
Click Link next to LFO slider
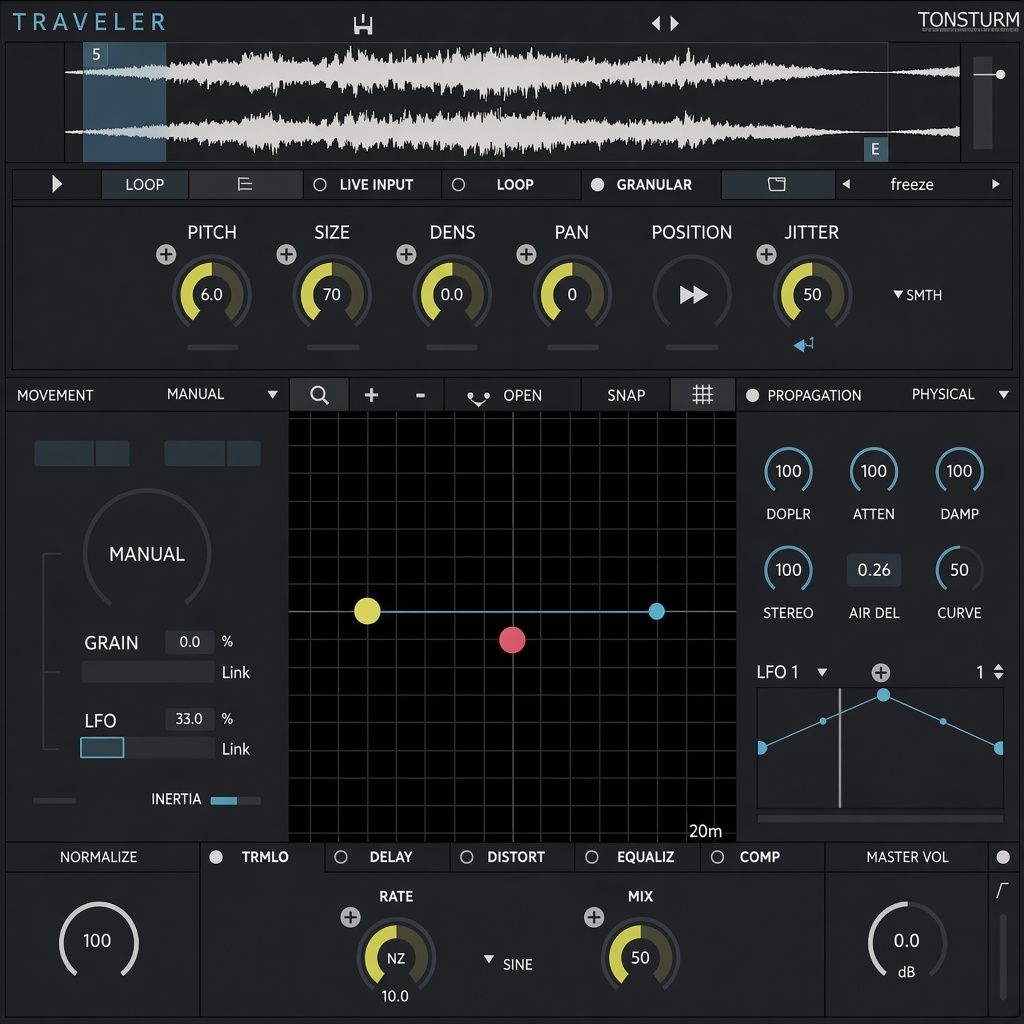(x=236, y=749)
